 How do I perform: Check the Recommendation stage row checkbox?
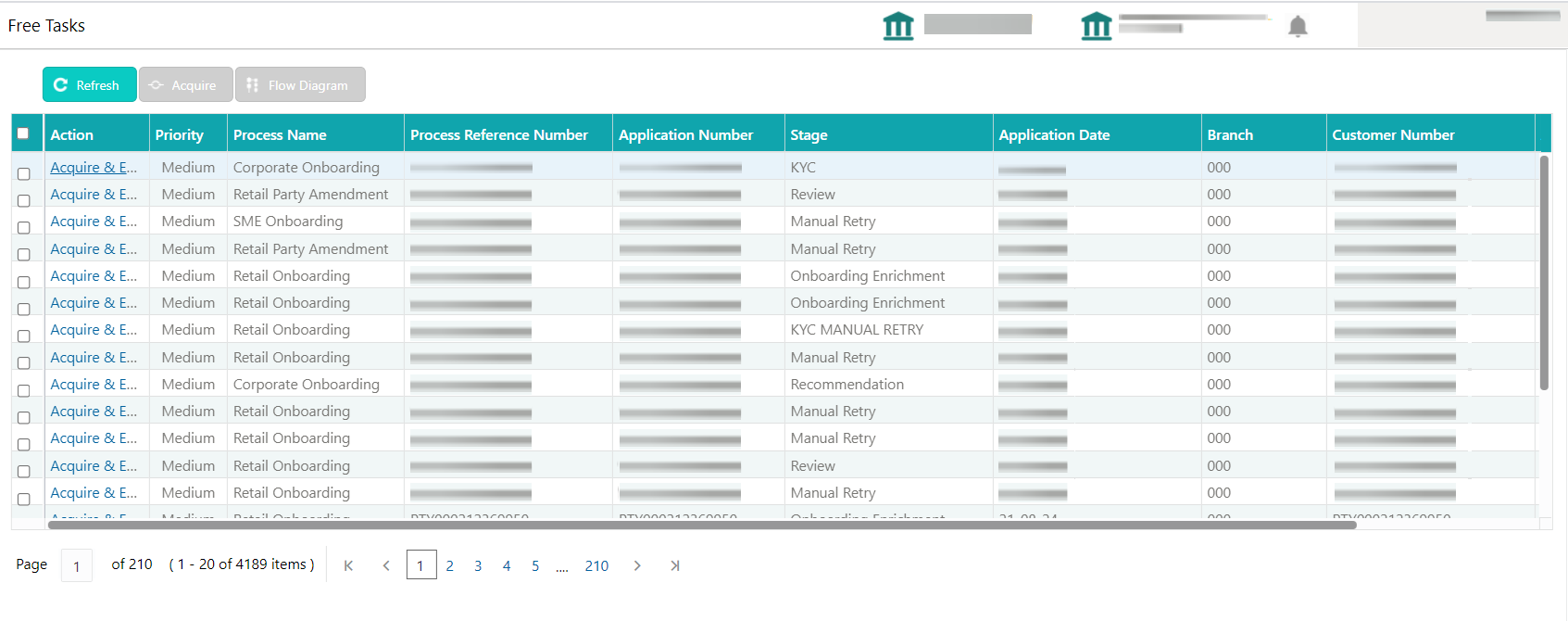coord(24,390)
